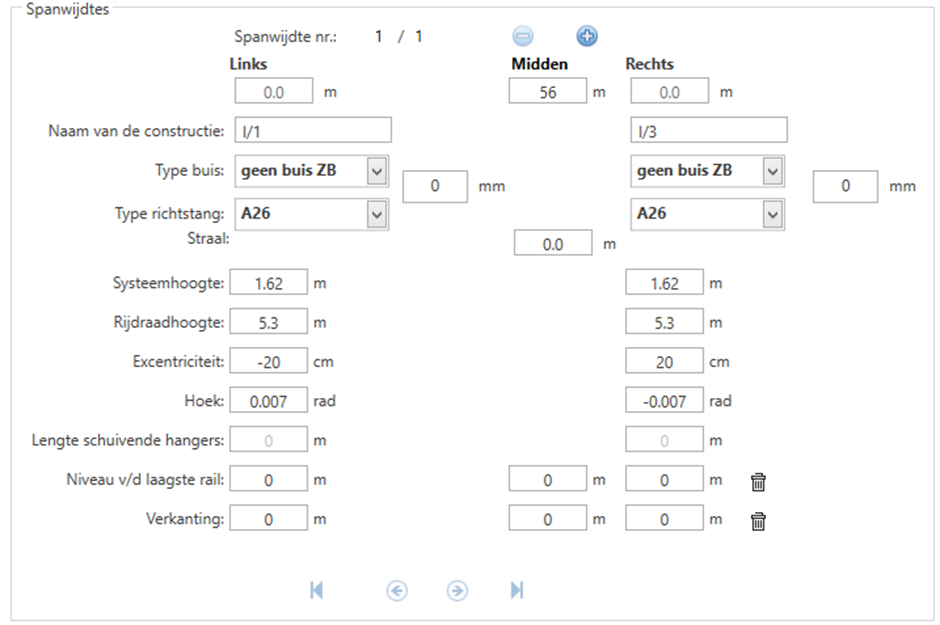Delete the Niveau v/d laagste rail row

[759, 482]
